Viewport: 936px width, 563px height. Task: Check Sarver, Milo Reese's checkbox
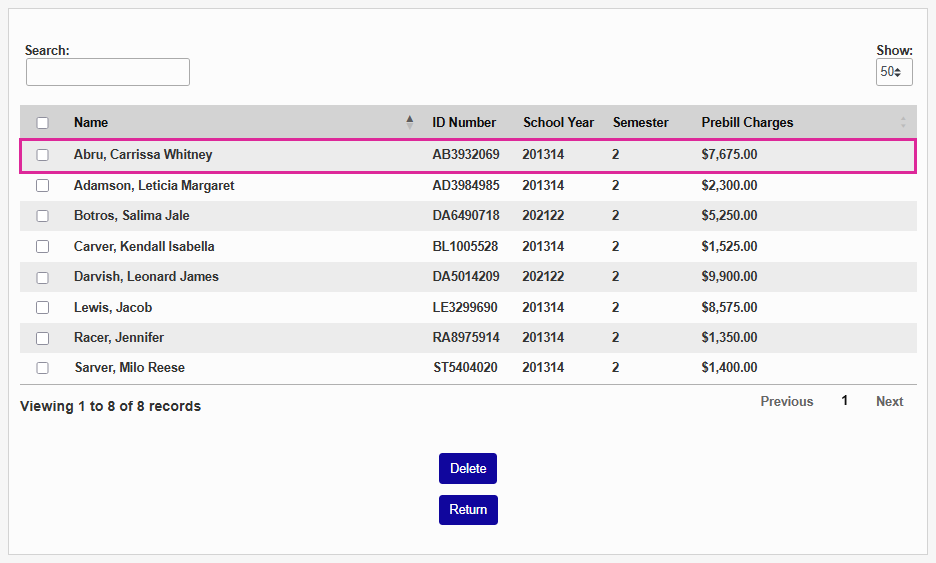[x=42, y=368]
